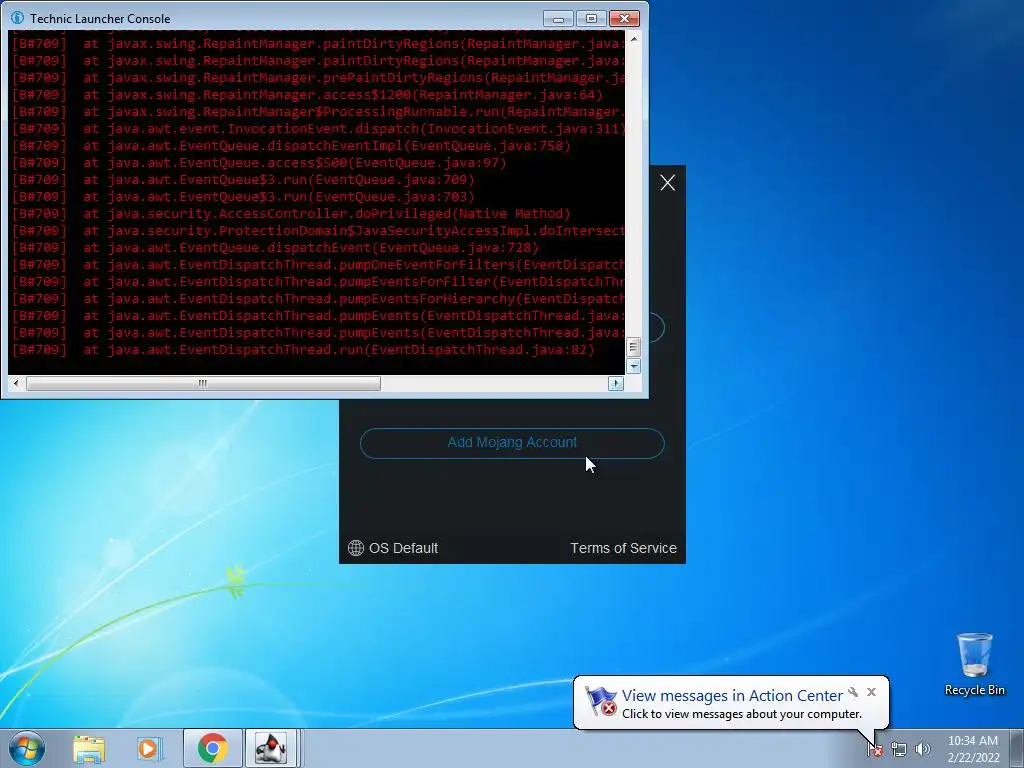Open the Recycle Bin desktop icon

click(x=974, y=664)
